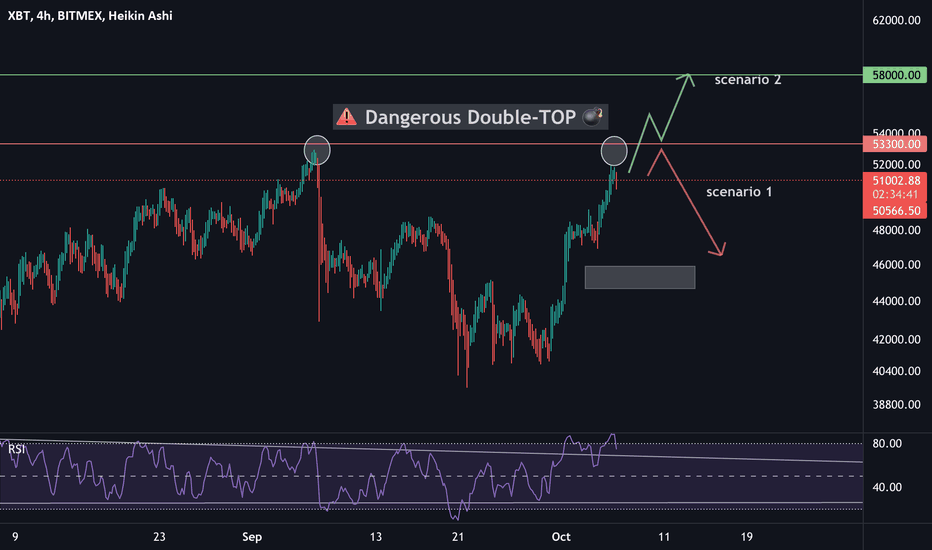The image size is (932, 550).
Task: Click the 38800.00 price scale value
Action: [896, 405]
